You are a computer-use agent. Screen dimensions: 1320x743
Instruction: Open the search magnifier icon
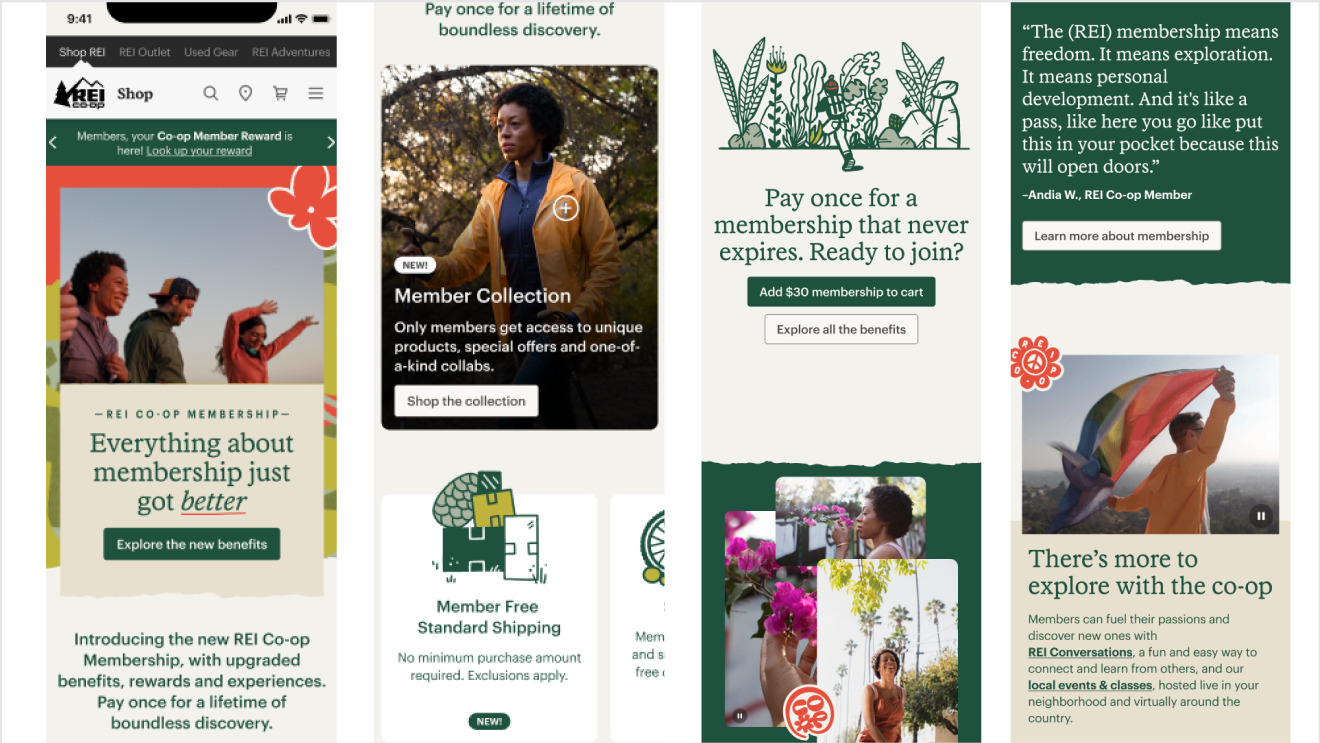click(210, 93)
